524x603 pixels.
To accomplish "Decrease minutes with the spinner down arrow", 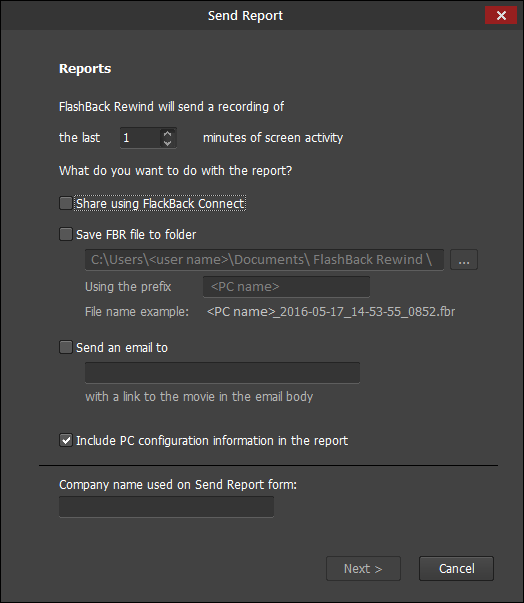I will 167,143.
